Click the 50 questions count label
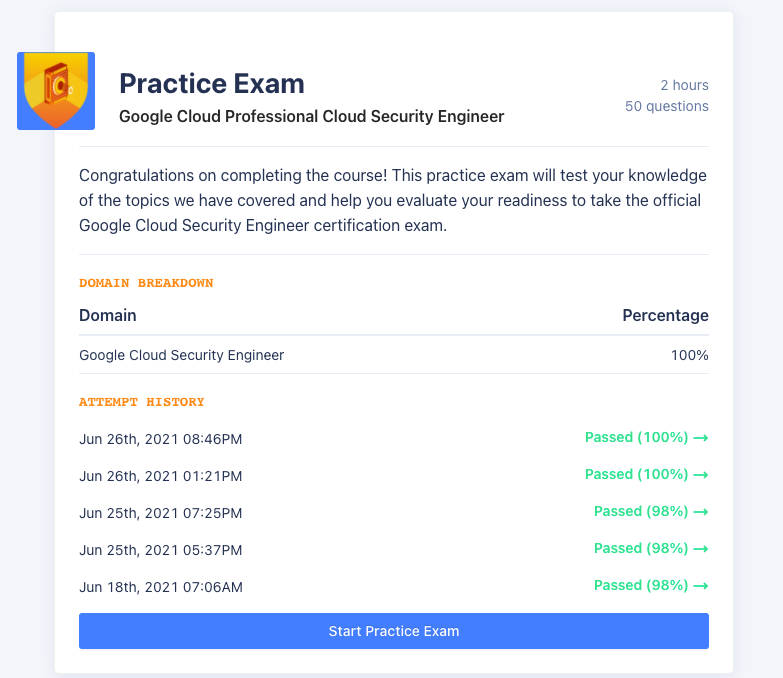This screenshot has height=678, width=783. tap(666, 106)
